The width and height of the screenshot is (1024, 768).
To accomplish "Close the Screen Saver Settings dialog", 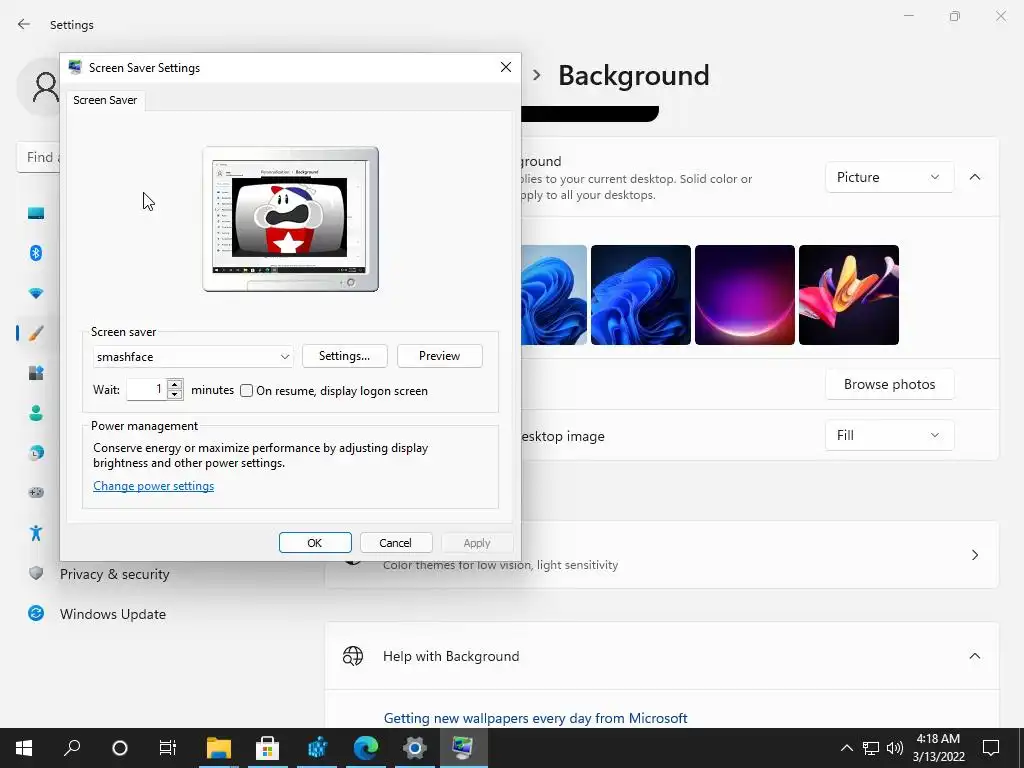I will tap(505, 67).
